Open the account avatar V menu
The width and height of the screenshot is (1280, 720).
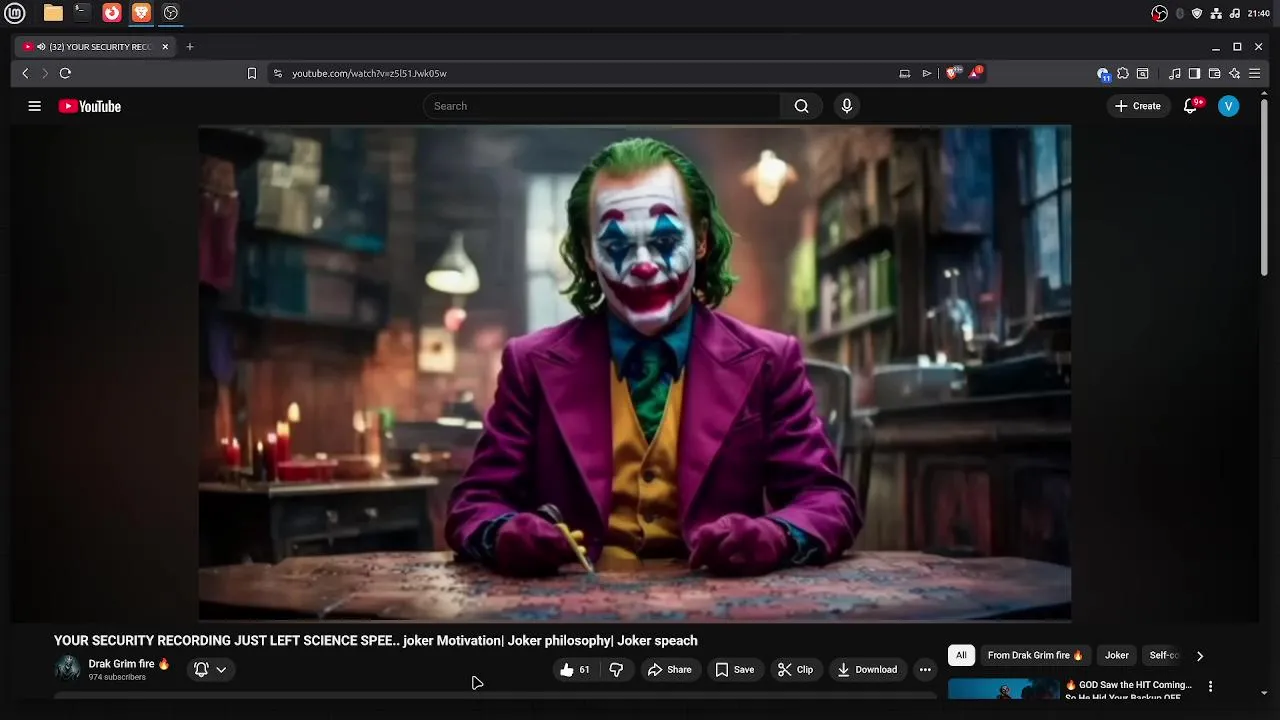point(1229,106)
